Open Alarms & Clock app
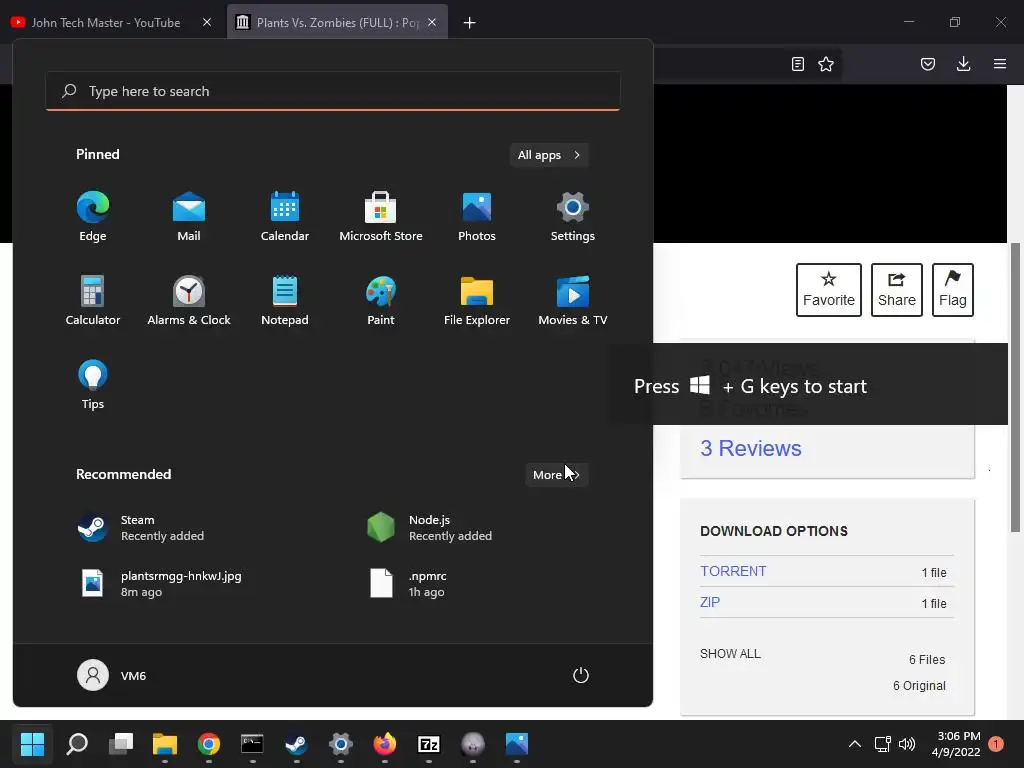 189,300
